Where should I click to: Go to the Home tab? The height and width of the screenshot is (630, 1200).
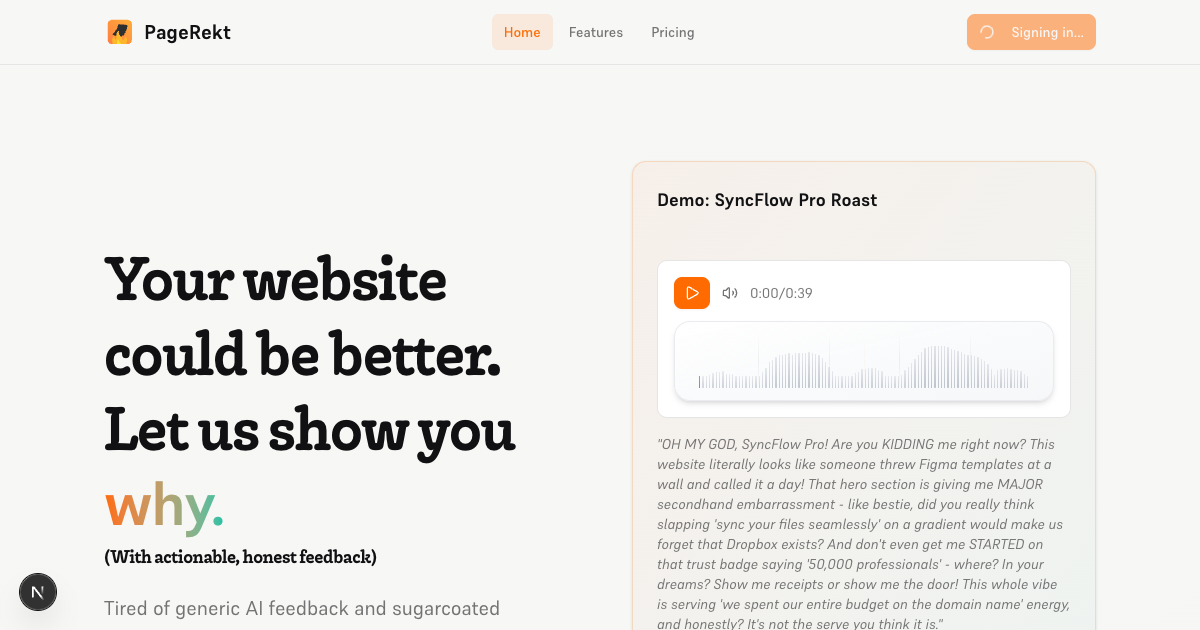point(522,32)
